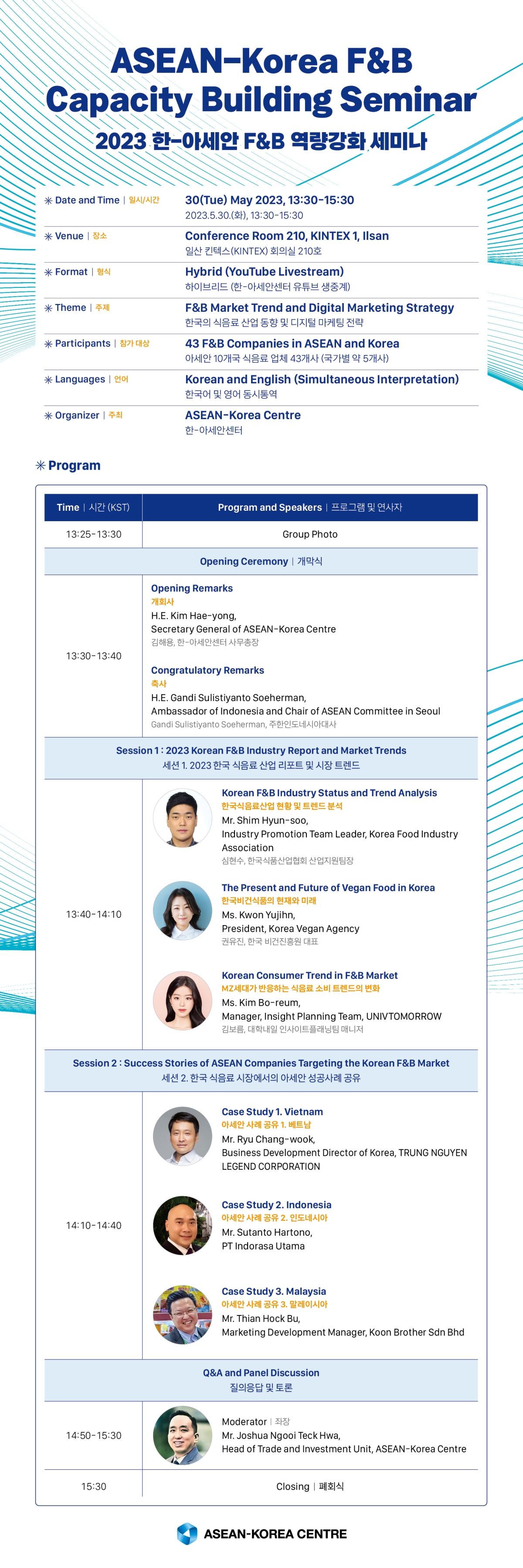This screenshot has height=1568, width=523.
Task: Click the "Session 2 : Success Stories of ASEAN Companies" heading
Action: 261,1063
